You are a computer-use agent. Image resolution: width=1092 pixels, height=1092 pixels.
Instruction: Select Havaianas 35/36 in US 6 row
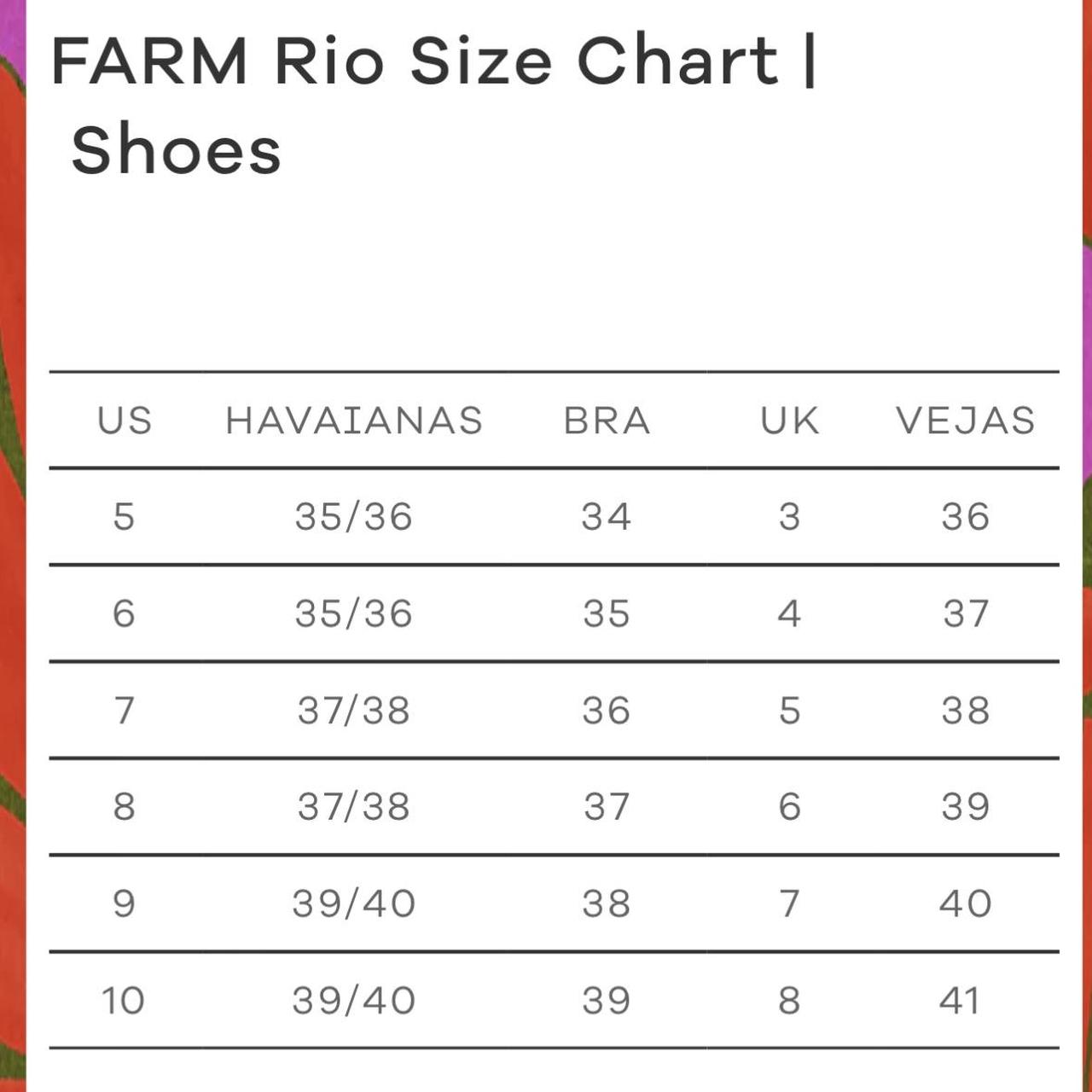point(354,613)
